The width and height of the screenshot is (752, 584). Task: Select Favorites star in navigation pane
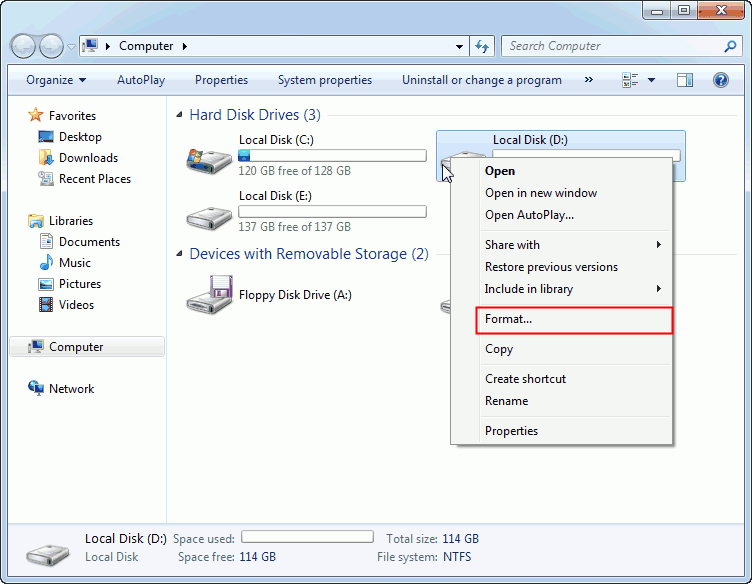(x=35, y=115)
